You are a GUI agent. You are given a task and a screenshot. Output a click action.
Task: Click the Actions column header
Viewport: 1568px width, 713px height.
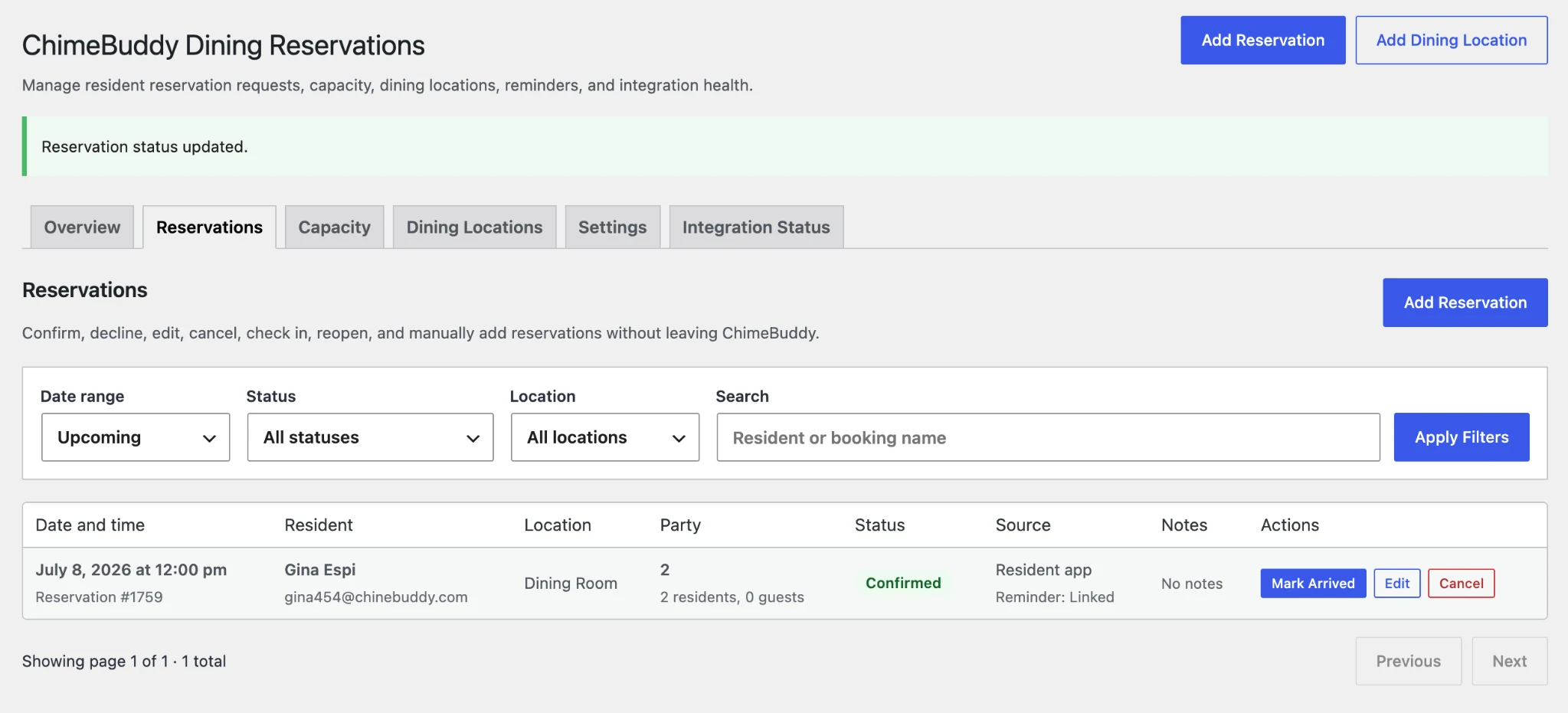coord(1290,525)
